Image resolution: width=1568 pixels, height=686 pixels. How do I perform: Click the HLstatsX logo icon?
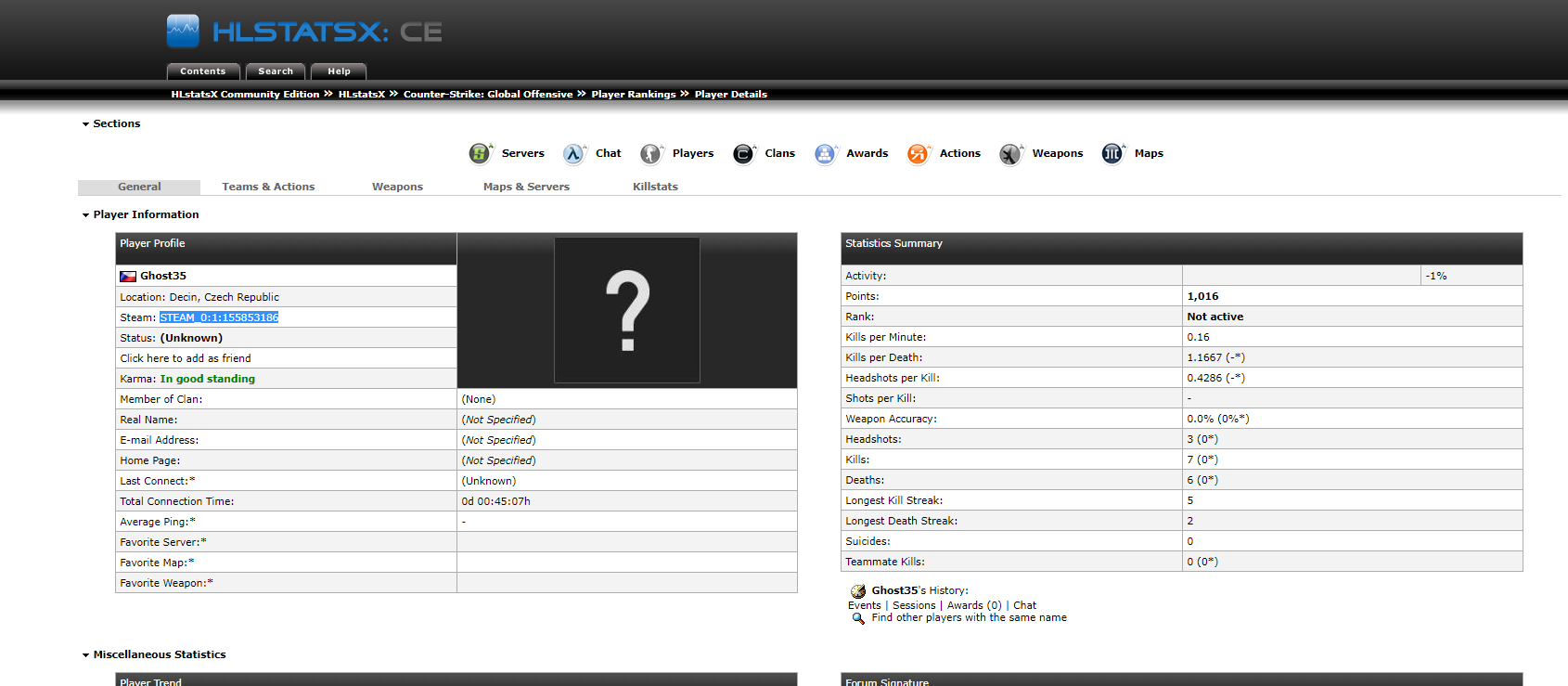tap(183, 31)
